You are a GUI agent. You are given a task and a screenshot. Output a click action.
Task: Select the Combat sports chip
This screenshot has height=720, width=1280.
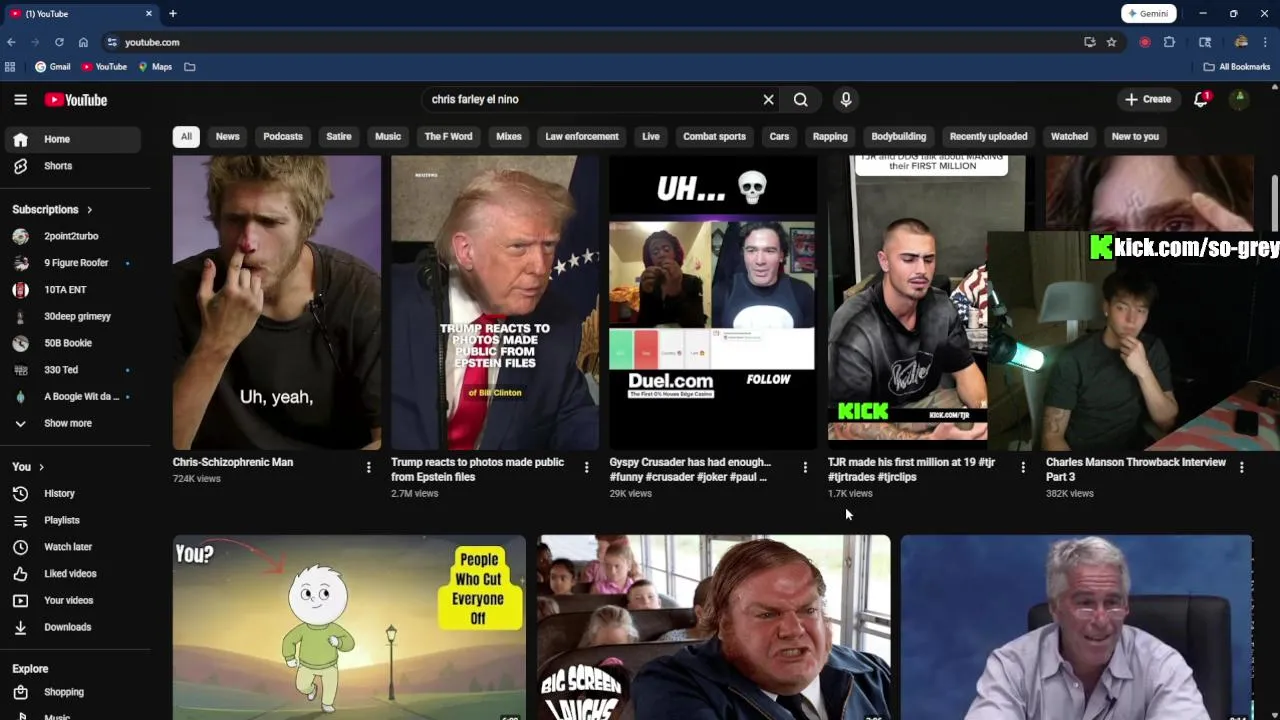pyautogui.click(x=714, y=136)
